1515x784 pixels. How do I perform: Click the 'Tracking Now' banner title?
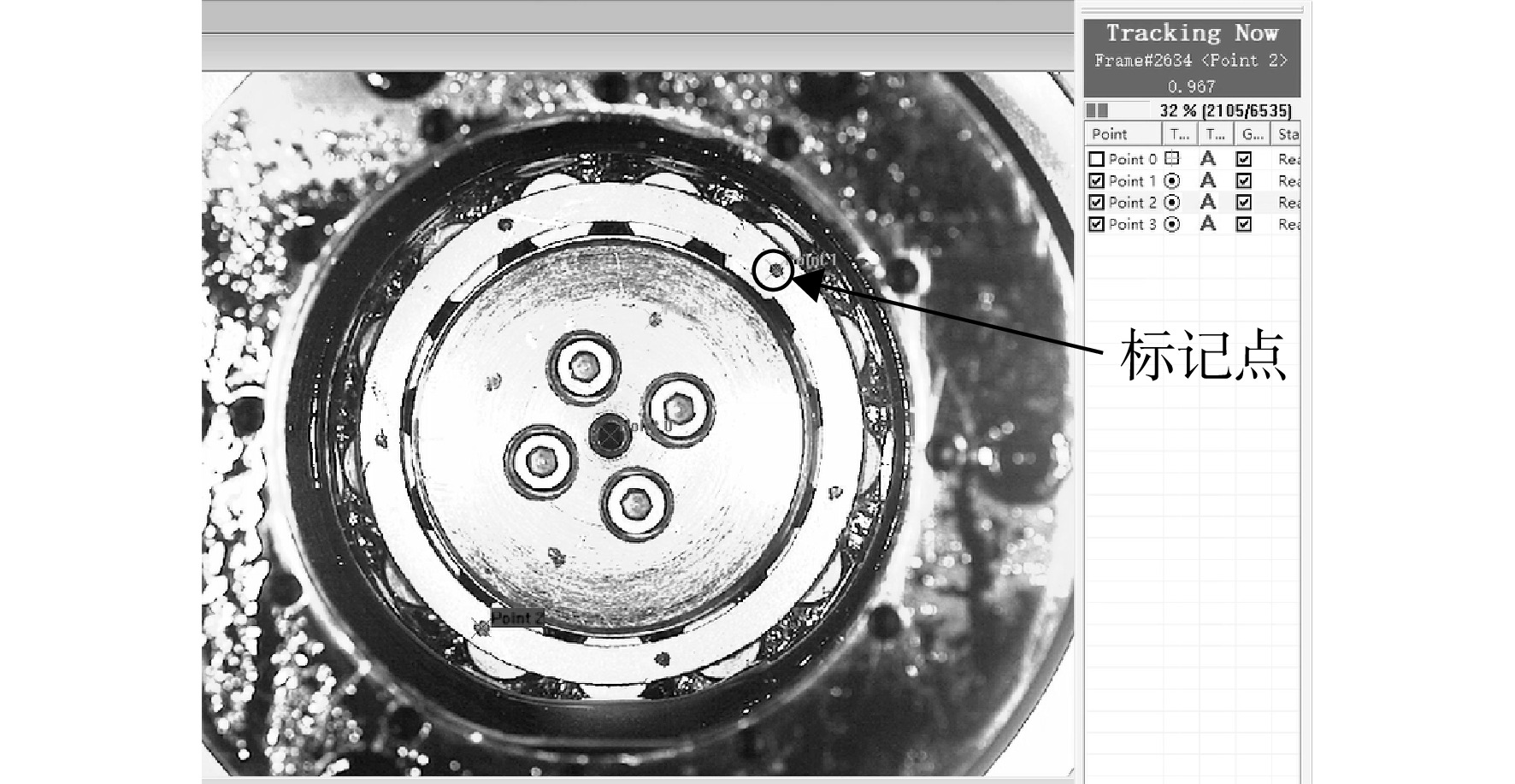pyautogui.click(x=1192, y=33)
